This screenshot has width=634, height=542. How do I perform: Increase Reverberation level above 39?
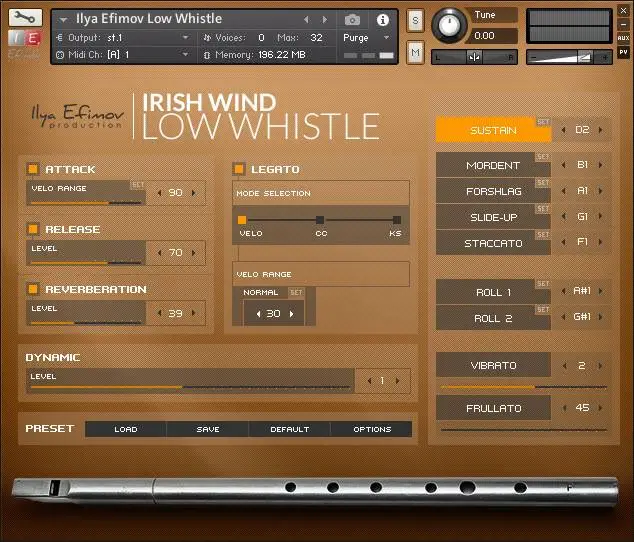[194, 313]
